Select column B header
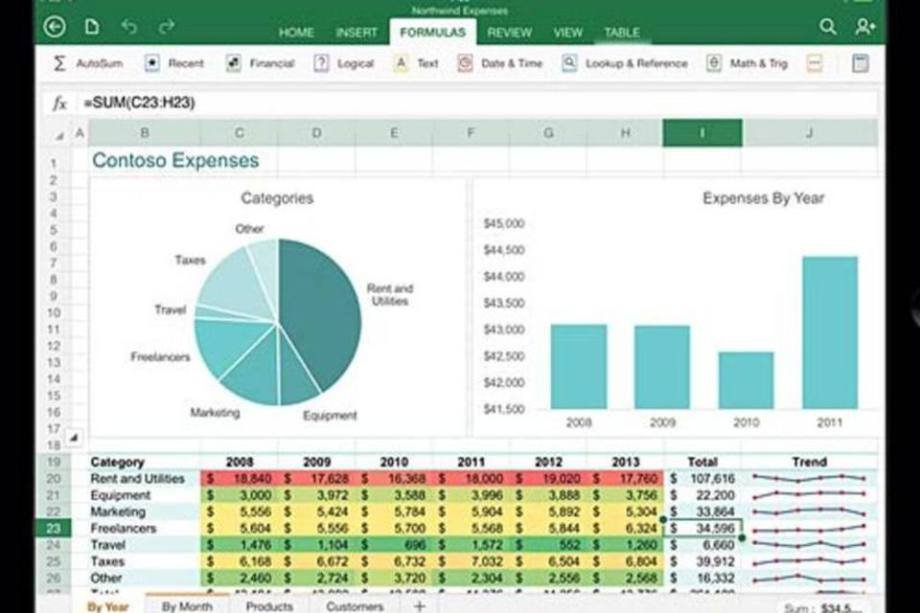Viewport: 920px width, 613px height. tap(144, 133)
